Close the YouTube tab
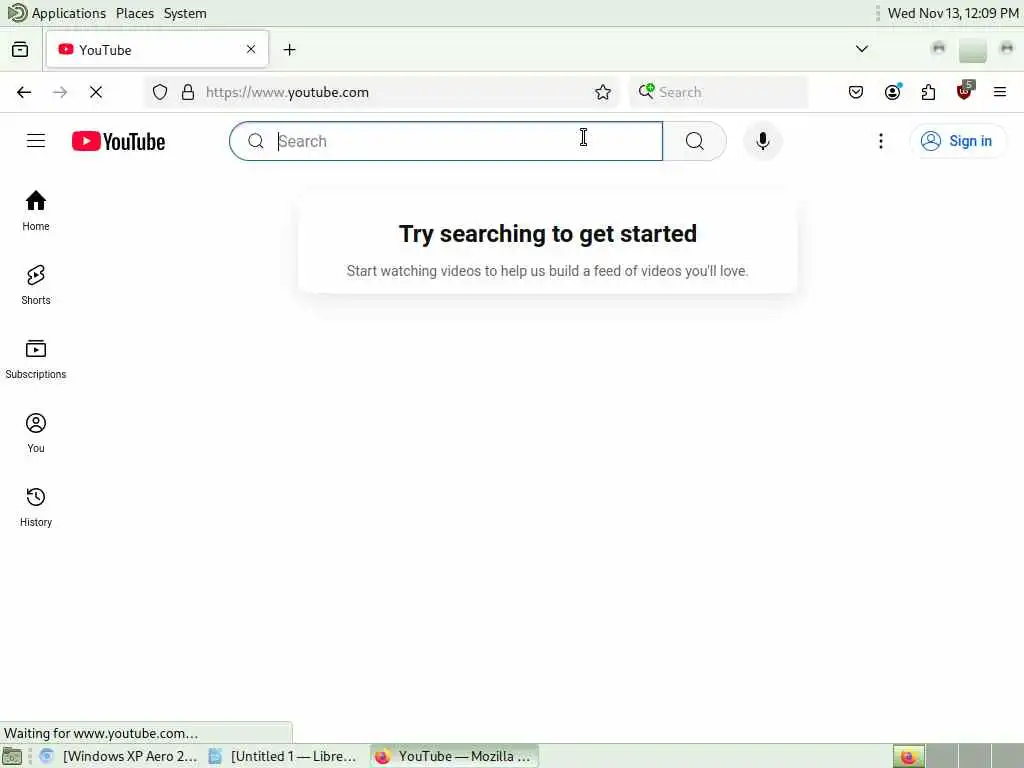 251,49
